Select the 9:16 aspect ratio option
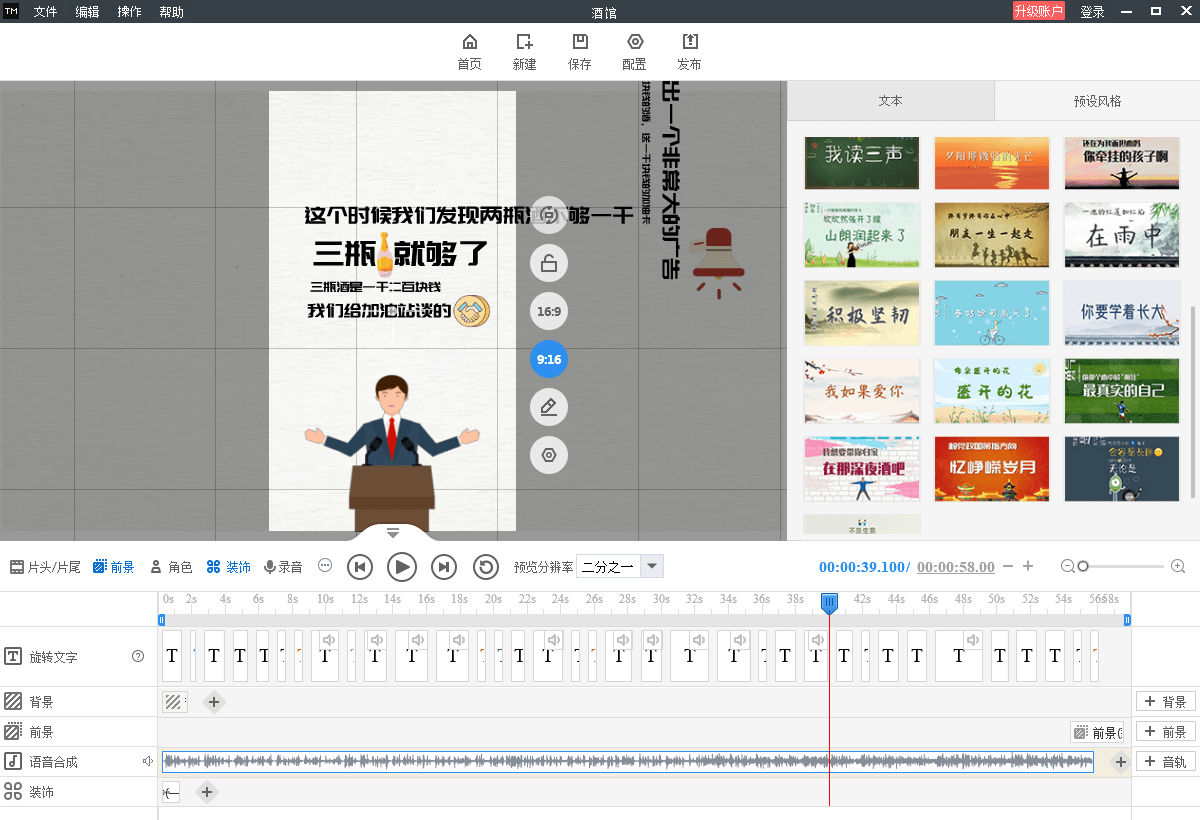Screen dimensions: 1200x820 tap(548, 359)
